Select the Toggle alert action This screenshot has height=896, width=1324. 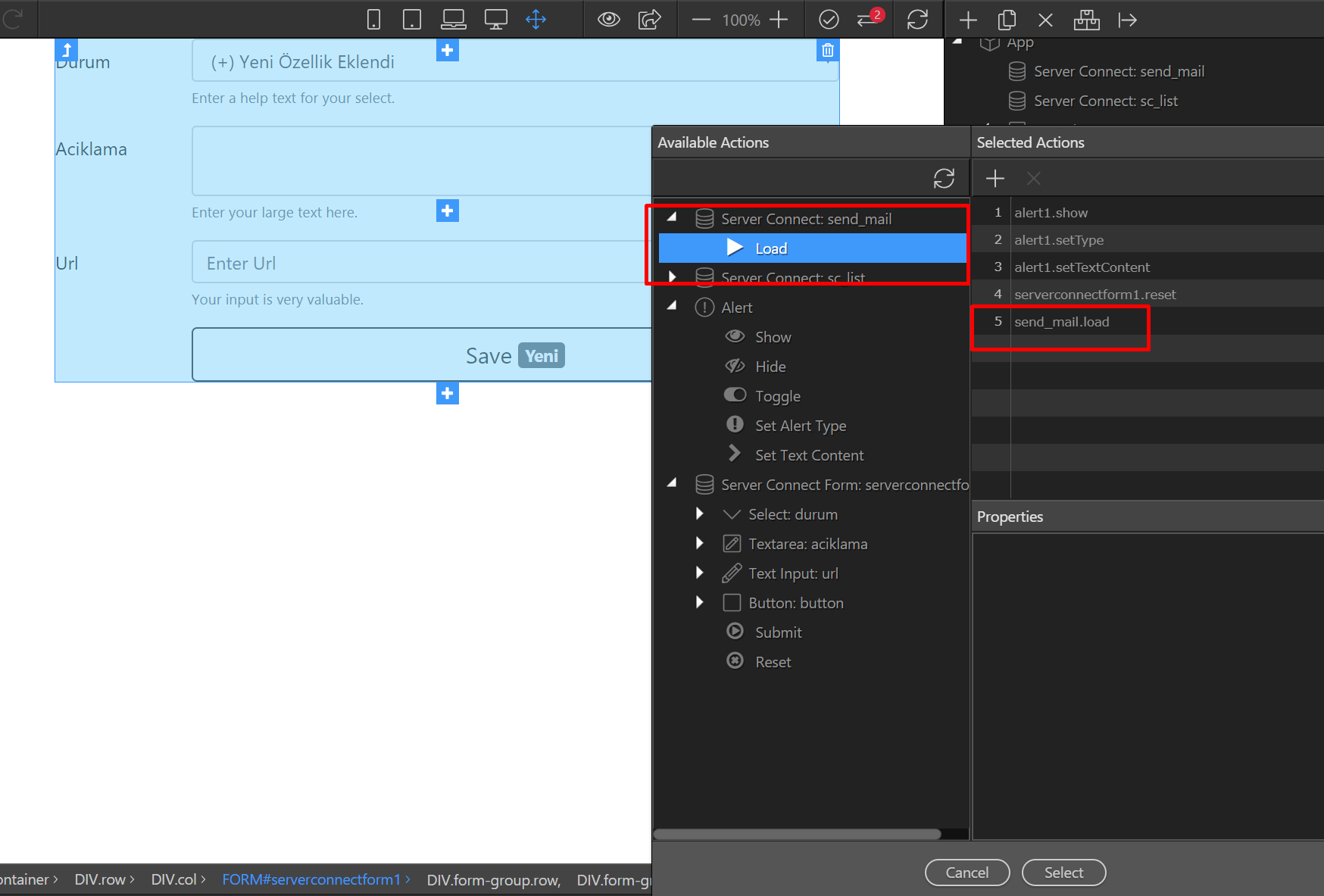[777, 396]
